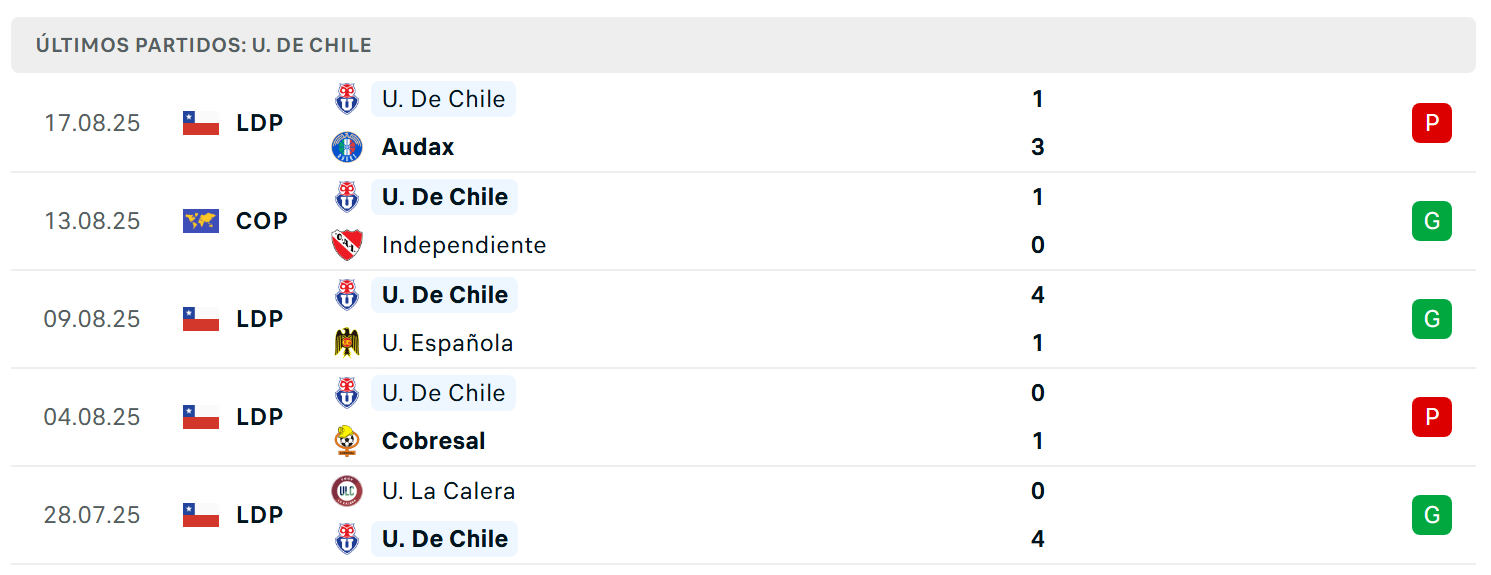
Task: Click the red P badge for the Audax match
Action: (x=1432, y=123)
